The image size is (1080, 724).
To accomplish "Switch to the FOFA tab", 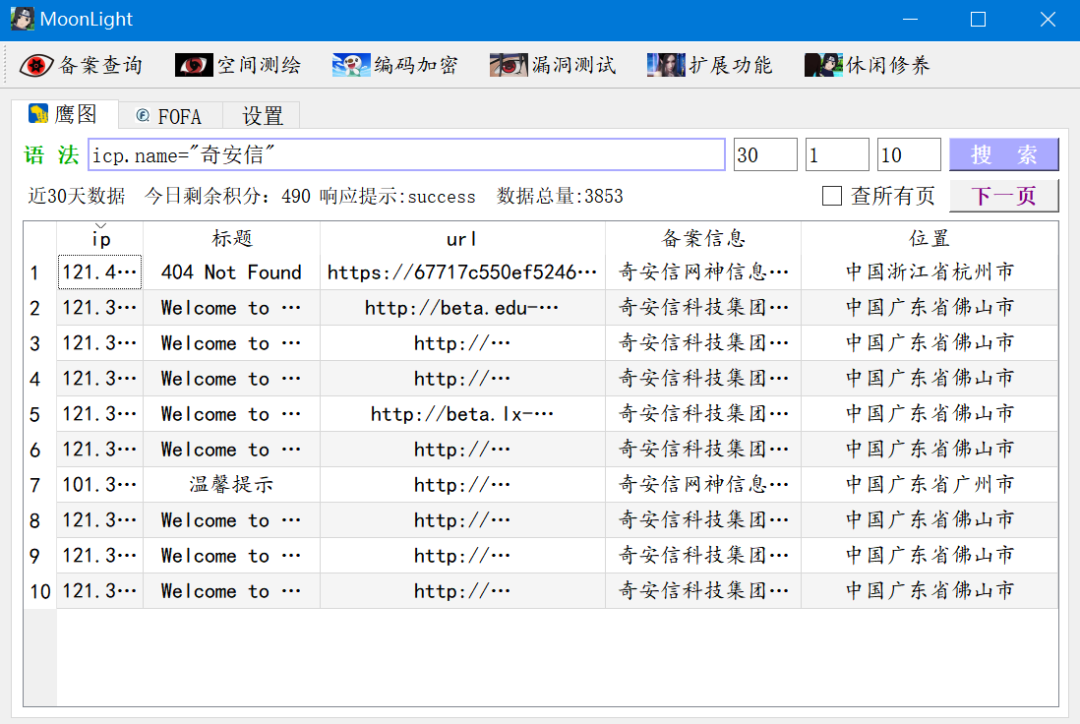I will coord(170,116).
